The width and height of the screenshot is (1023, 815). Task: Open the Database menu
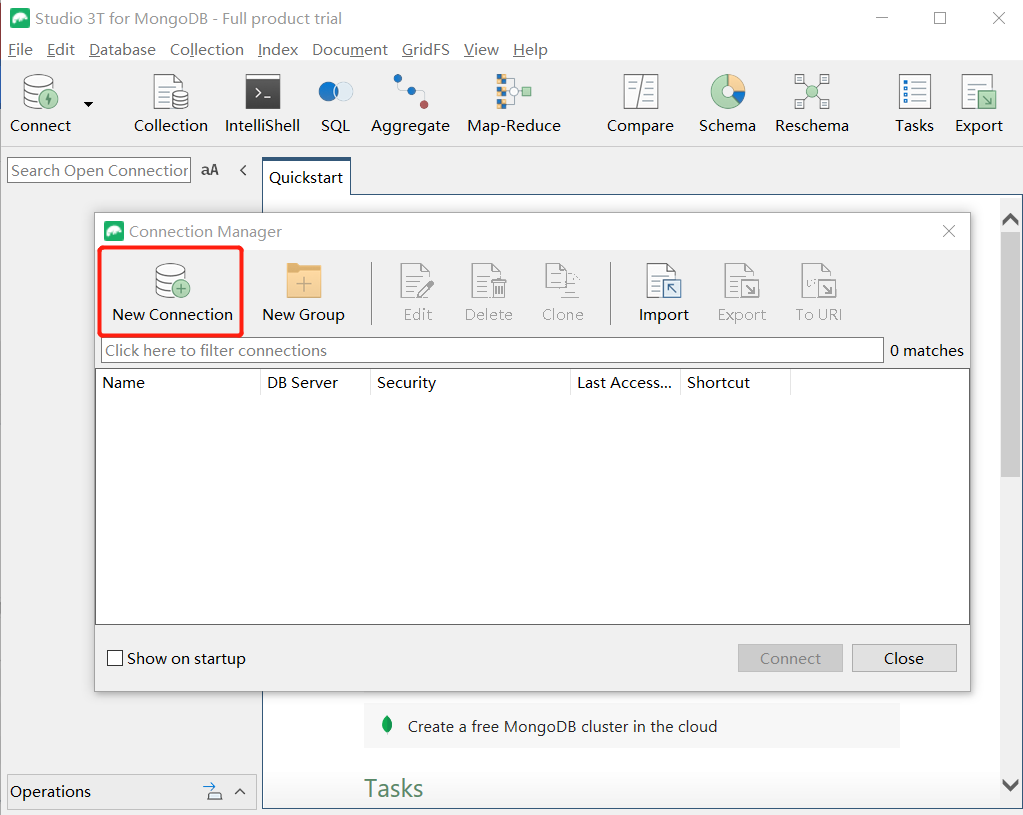pyautogui.click(x=122, y=50)
